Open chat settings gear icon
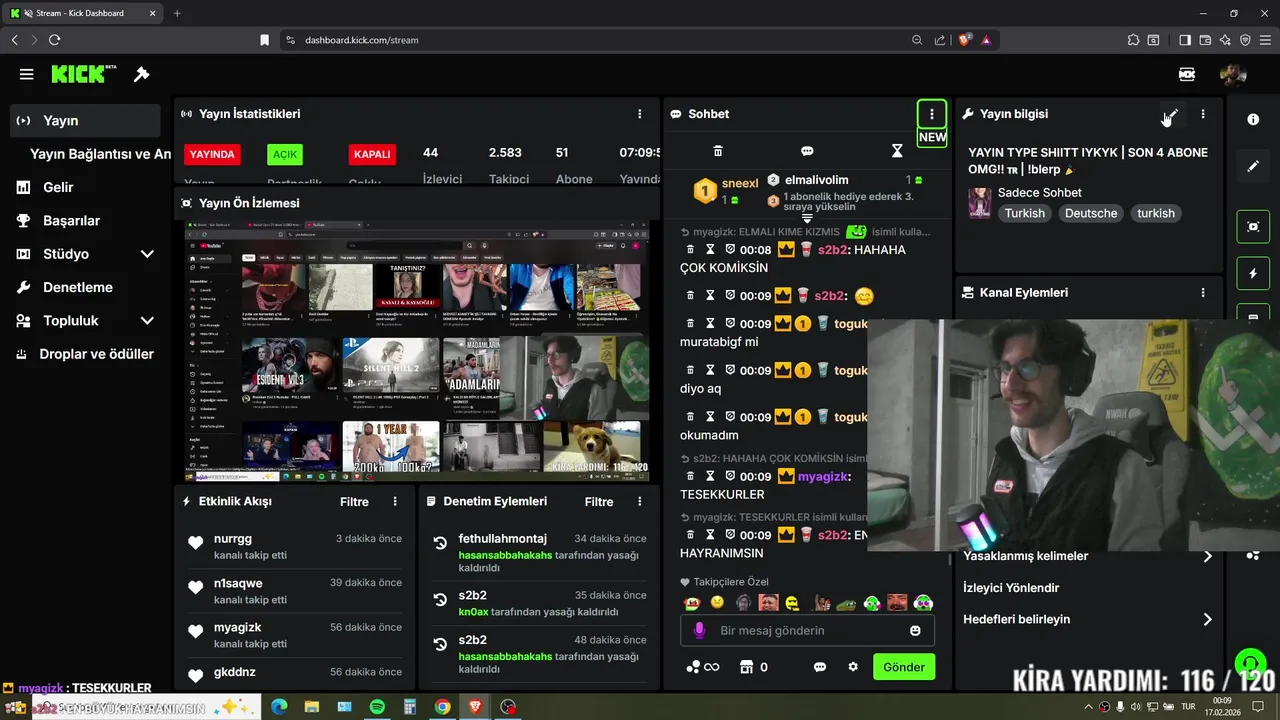 [853, 667]
